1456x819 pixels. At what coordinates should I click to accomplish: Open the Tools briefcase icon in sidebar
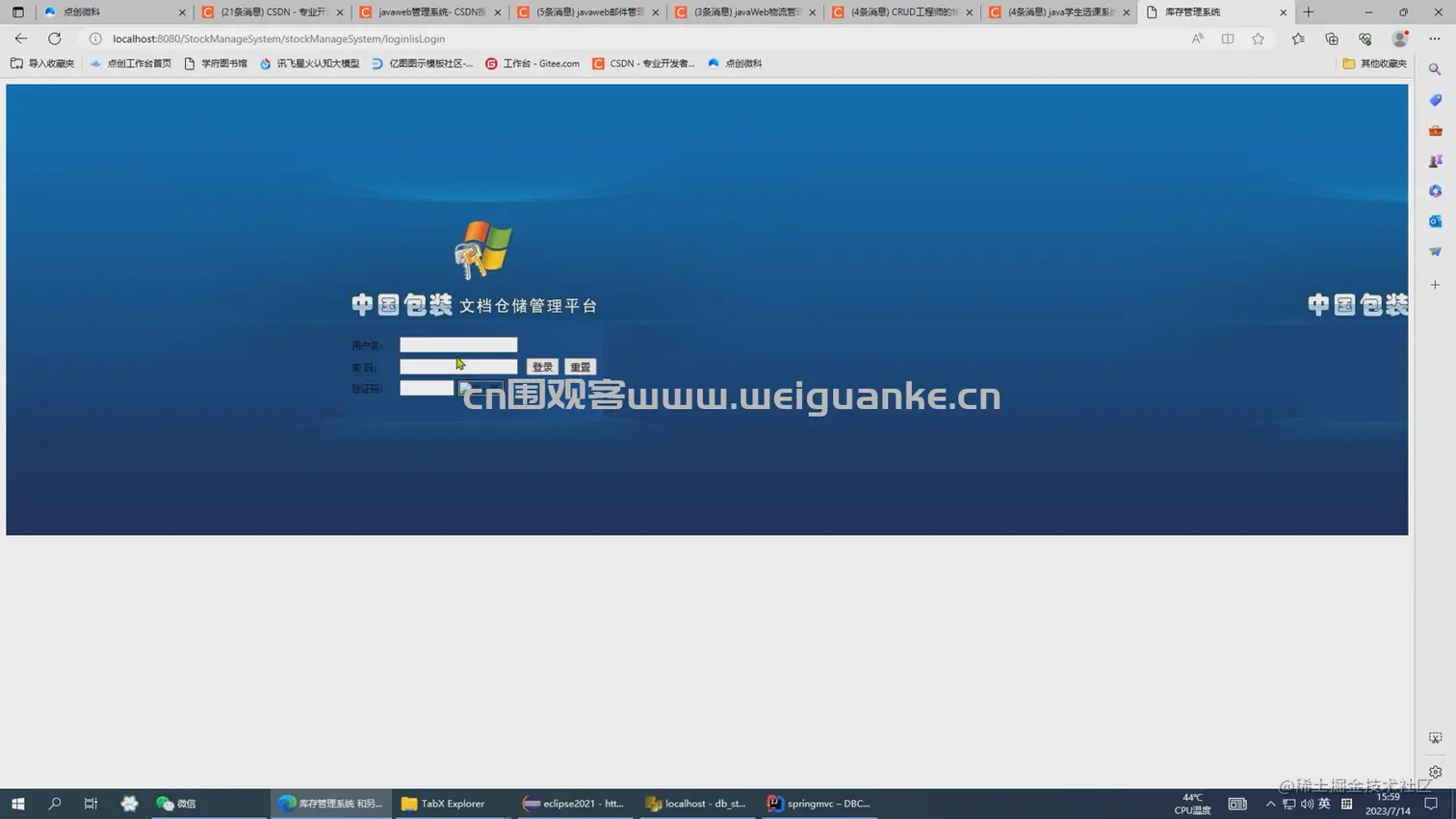tap(1435, 130)
